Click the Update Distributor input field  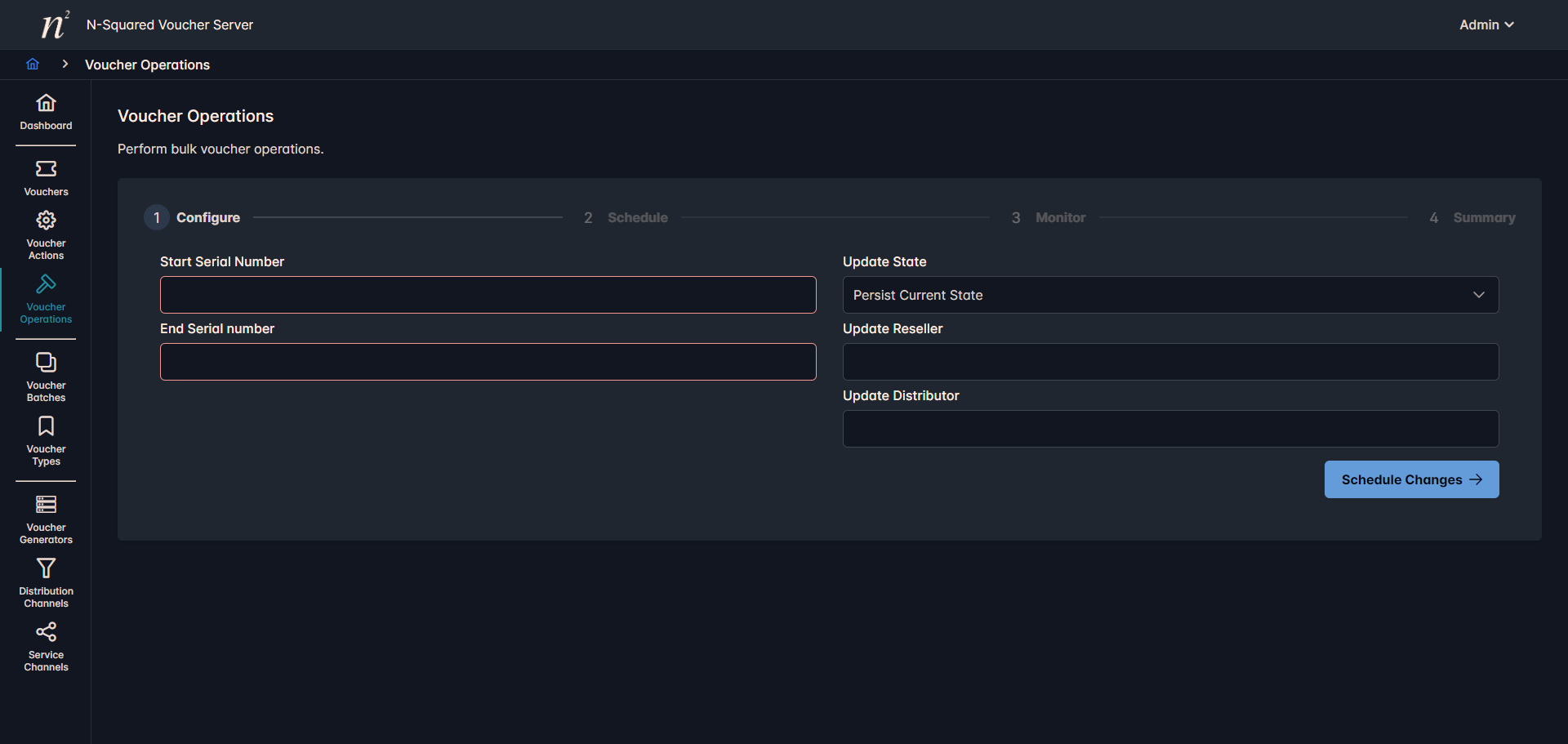click(1170, 429)
